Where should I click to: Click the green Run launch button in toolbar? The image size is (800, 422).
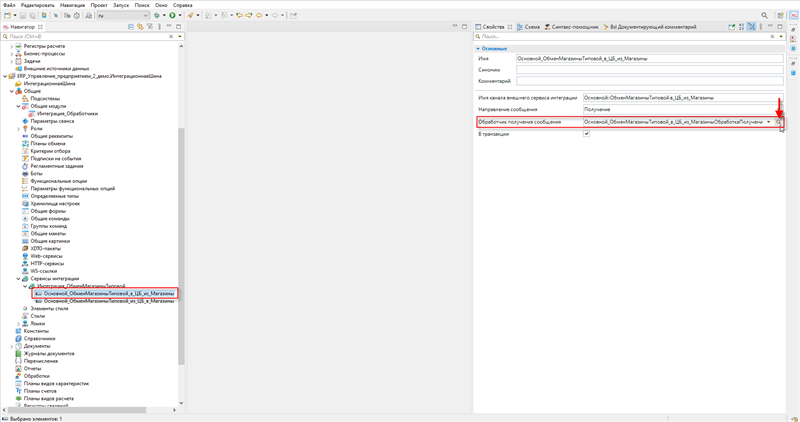172,16
